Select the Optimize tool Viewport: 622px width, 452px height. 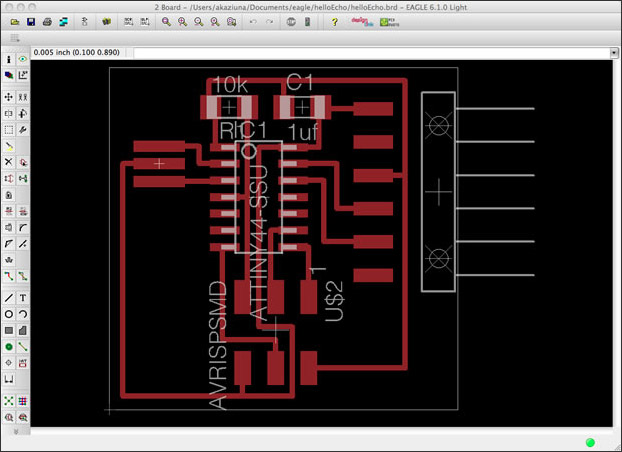tap(23, 244)
